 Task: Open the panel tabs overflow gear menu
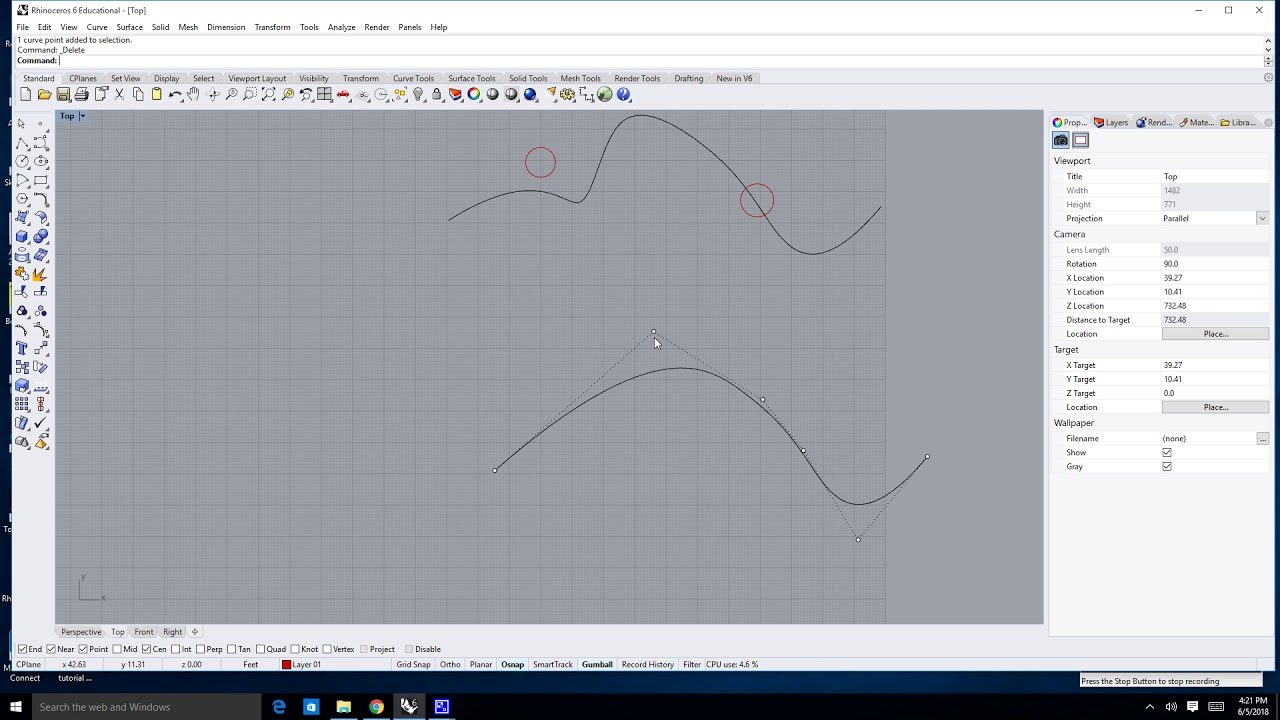[1268, 122]
